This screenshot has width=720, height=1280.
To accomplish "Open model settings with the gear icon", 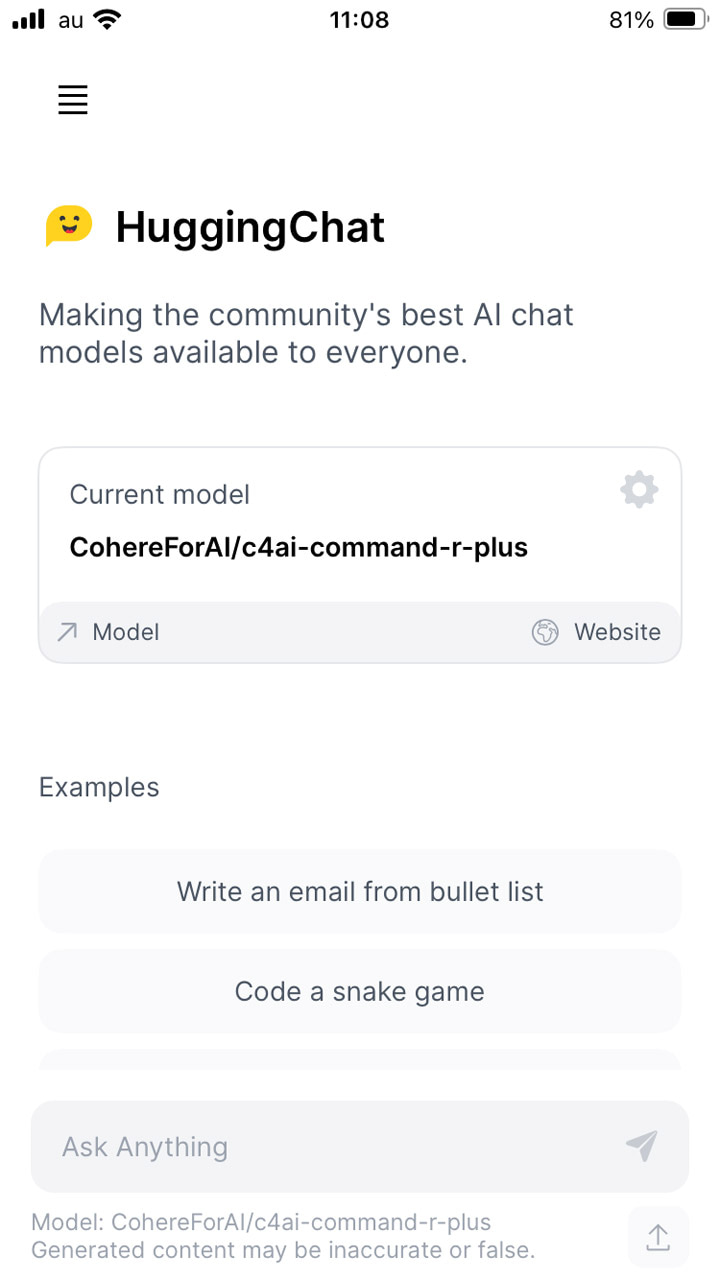I will [639, 489].
